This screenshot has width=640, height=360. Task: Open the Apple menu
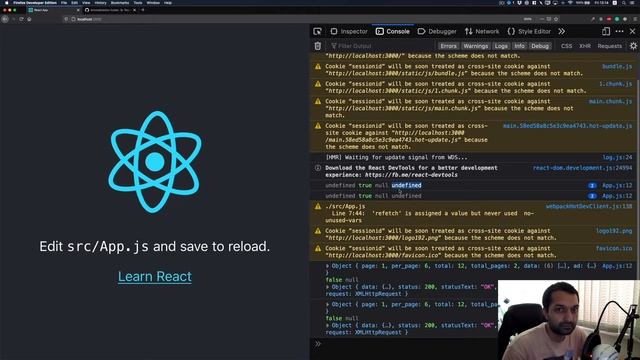coord(6,2)
